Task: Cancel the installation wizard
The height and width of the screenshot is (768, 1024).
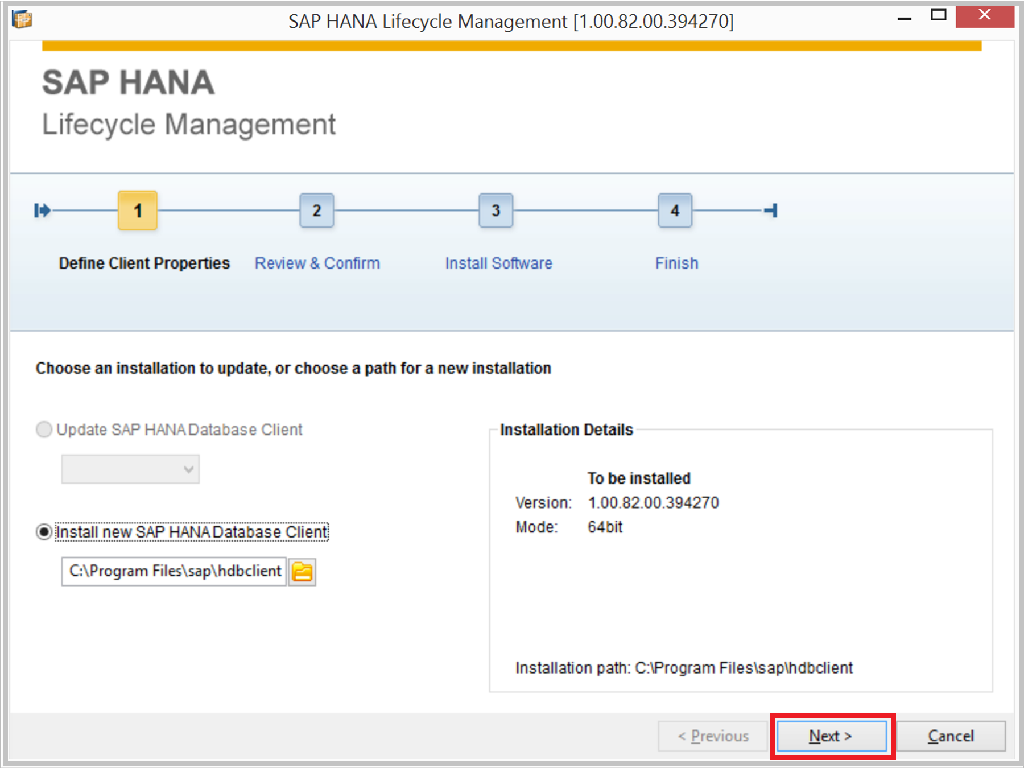Action: point(951,736)
